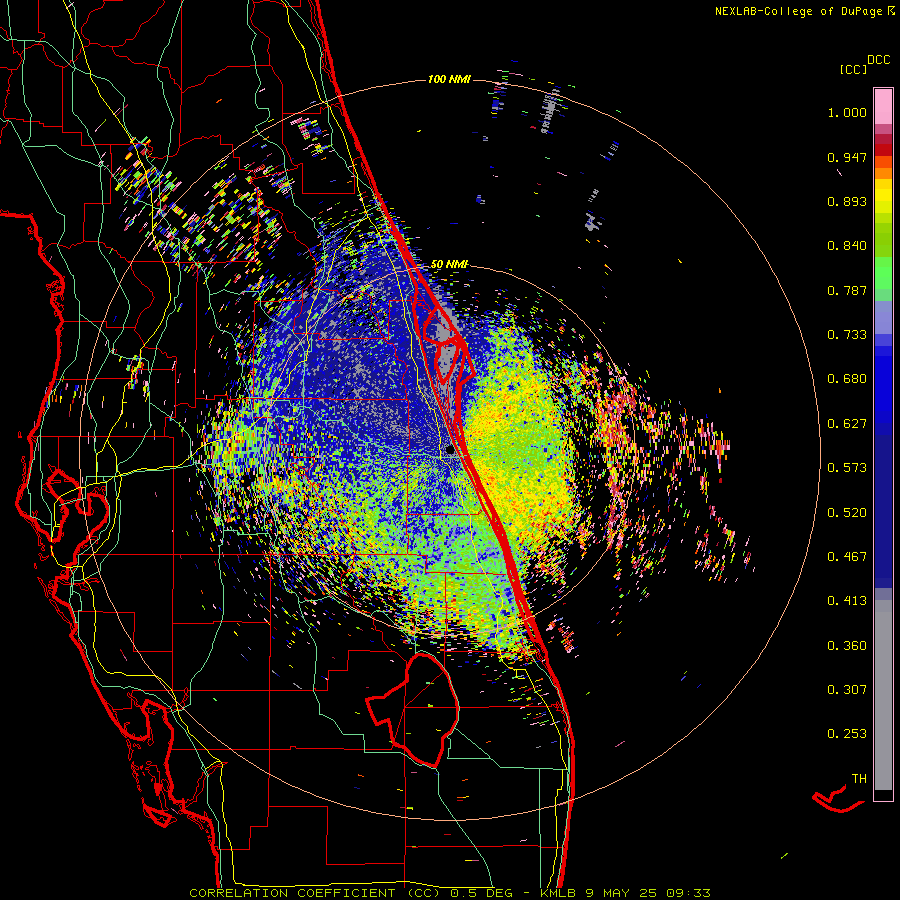Select the 0.680 scale value
This screenshot has height=900, width=900.
[847, 379]
